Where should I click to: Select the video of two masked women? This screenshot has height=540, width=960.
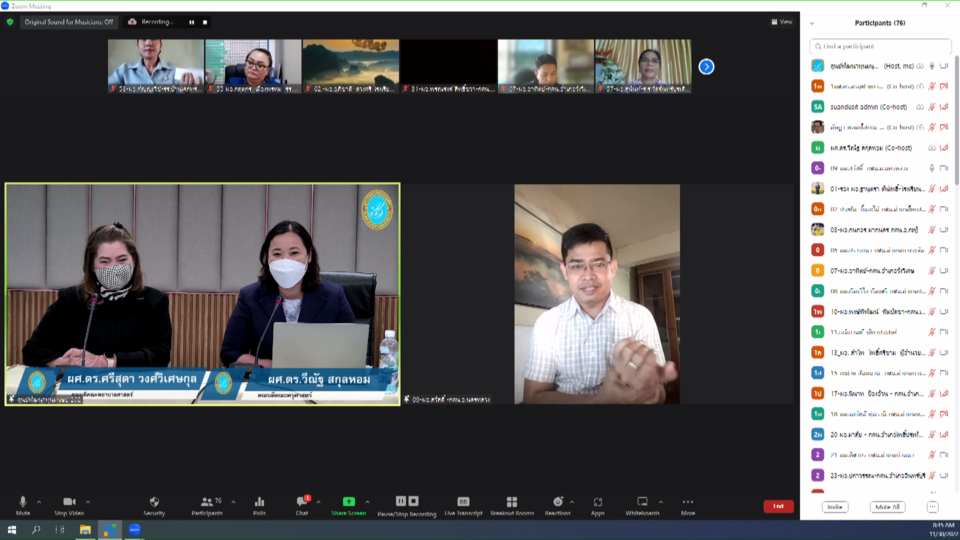[x=203, y=294]
